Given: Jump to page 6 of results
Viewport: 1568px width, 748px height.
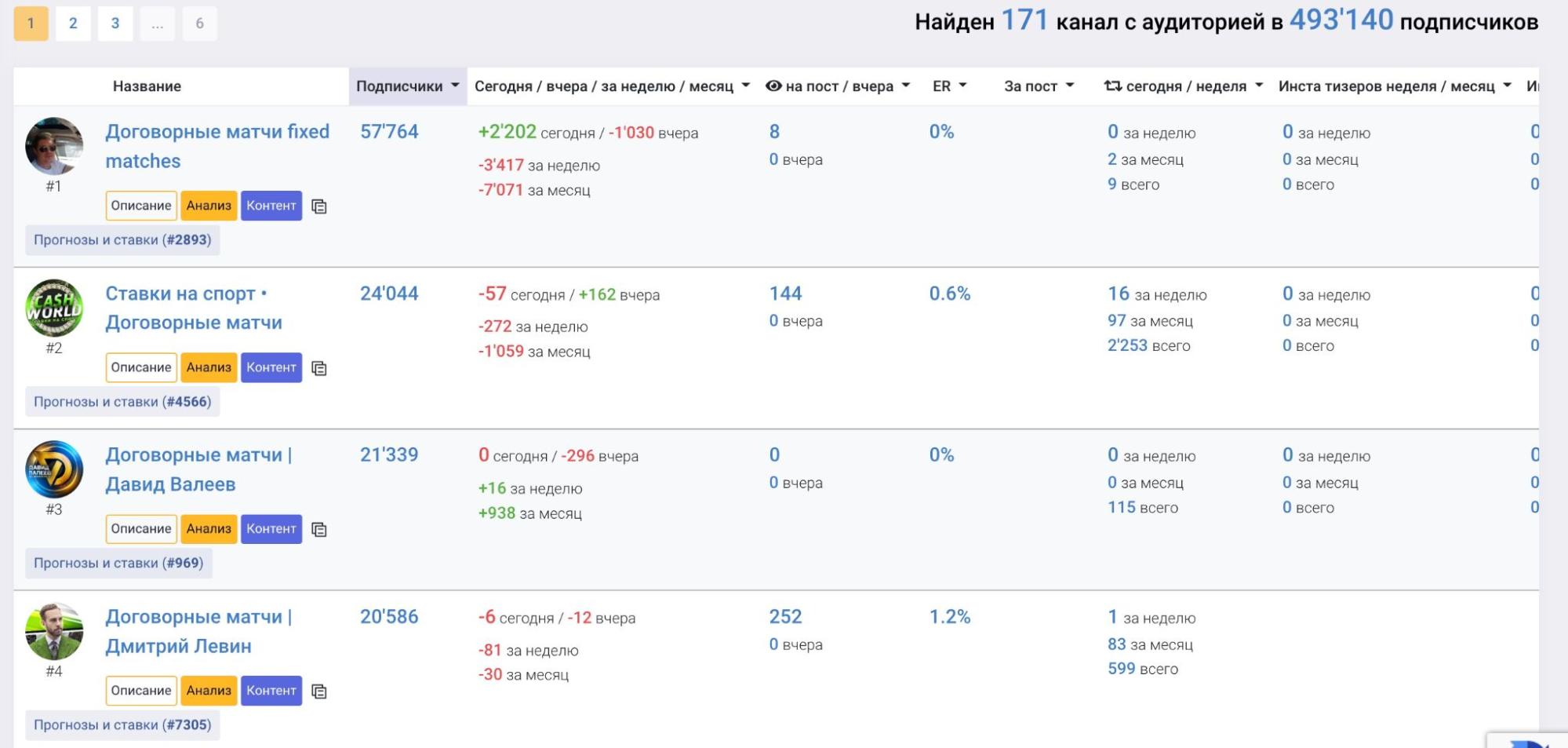Looking at the screenshot, I should (199, 24).
